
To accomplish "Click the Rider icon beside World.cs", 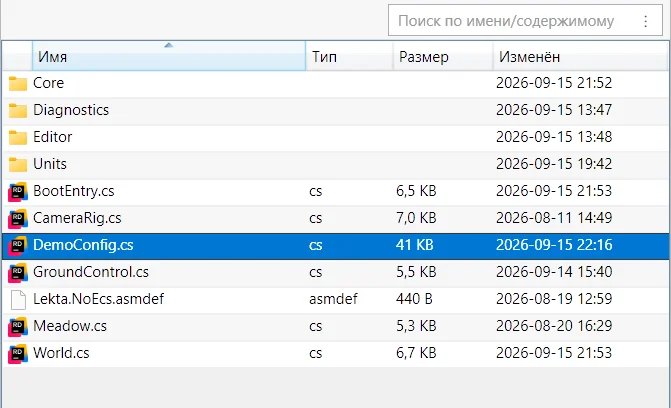I will tap(18, 353).
